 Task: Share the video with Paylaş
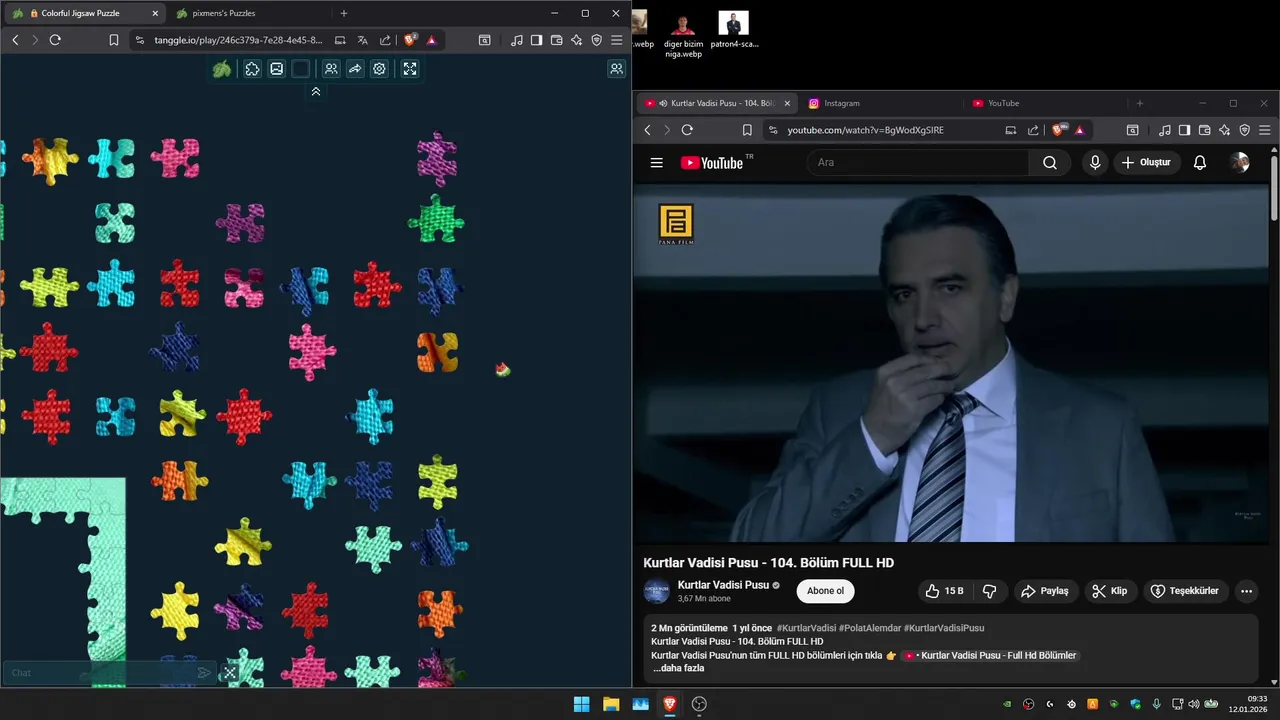pos(1045,591)
